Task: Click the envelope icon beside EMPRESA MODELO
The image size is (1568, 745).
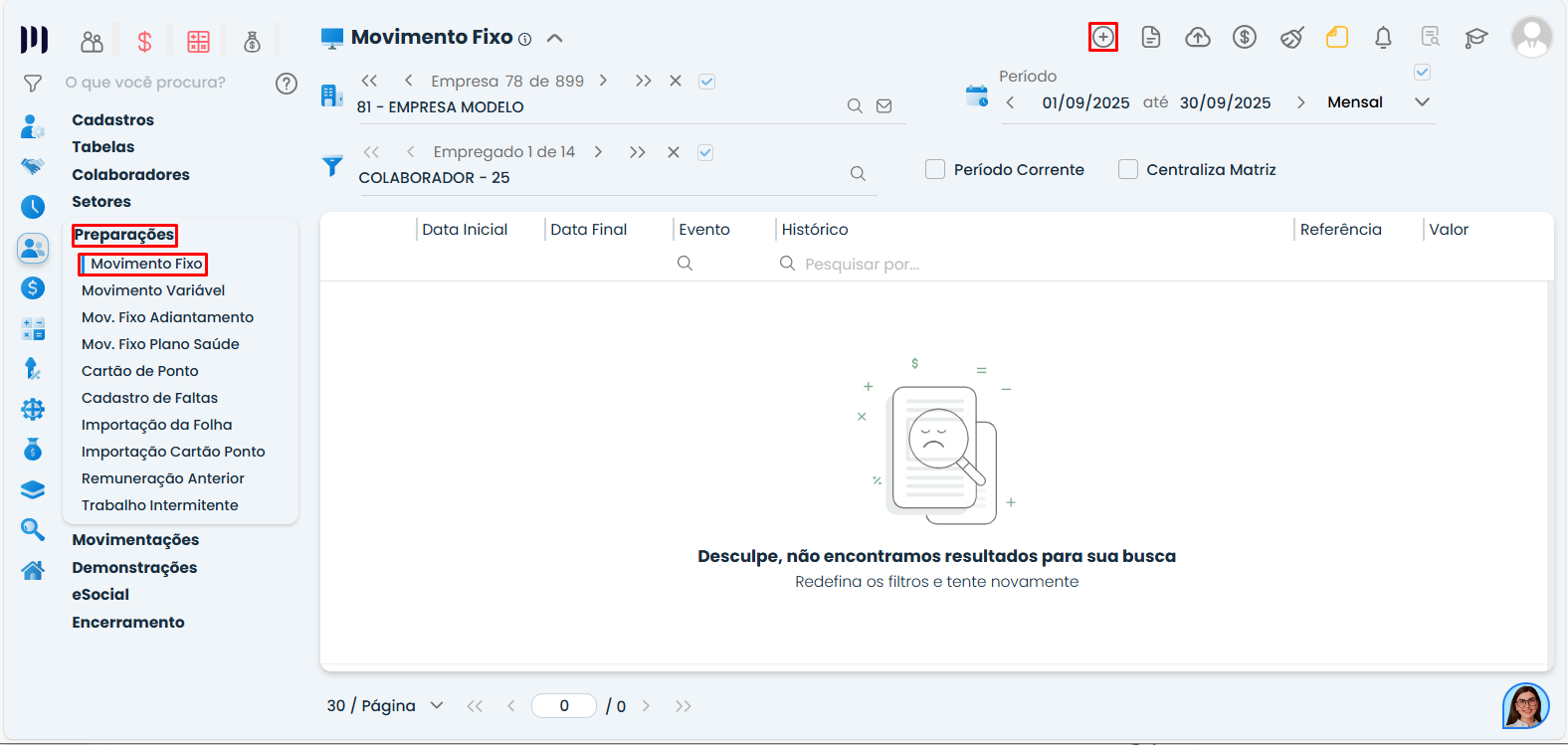Action: click(883, 106)
